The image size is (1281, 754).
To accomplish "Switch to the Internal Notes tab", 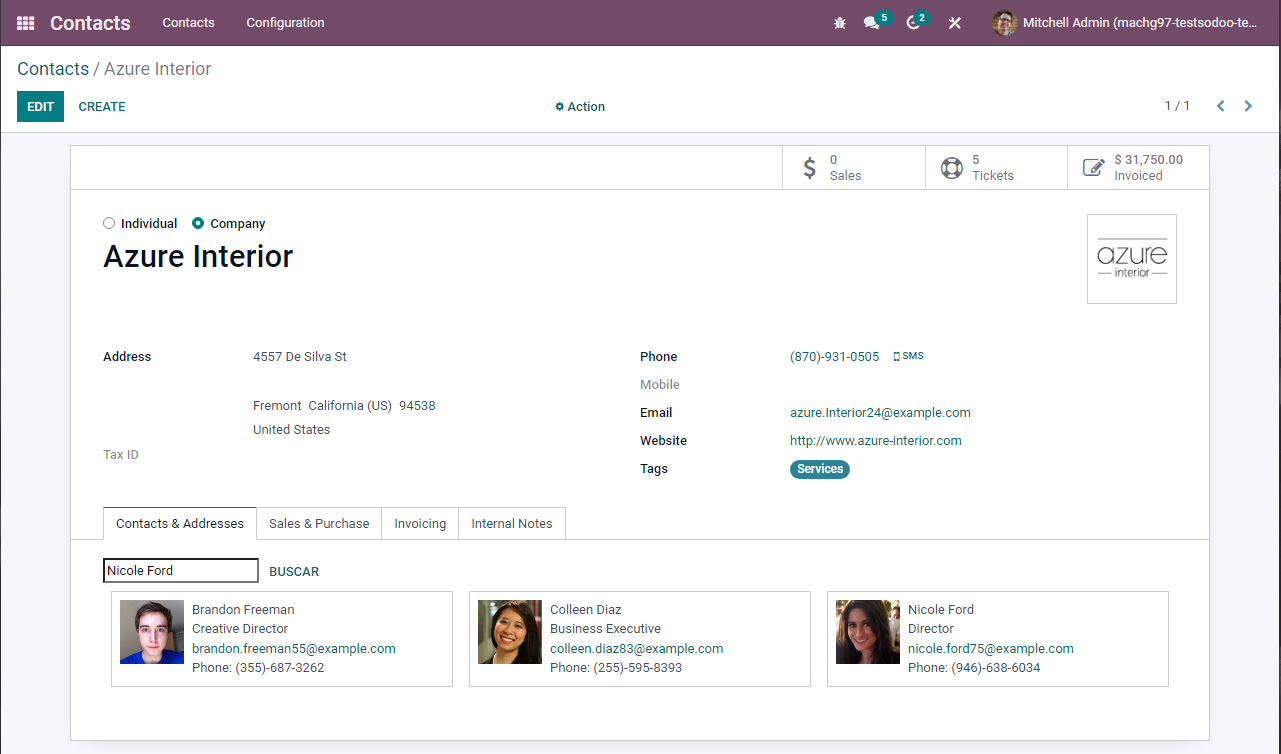I will [512, 524].
